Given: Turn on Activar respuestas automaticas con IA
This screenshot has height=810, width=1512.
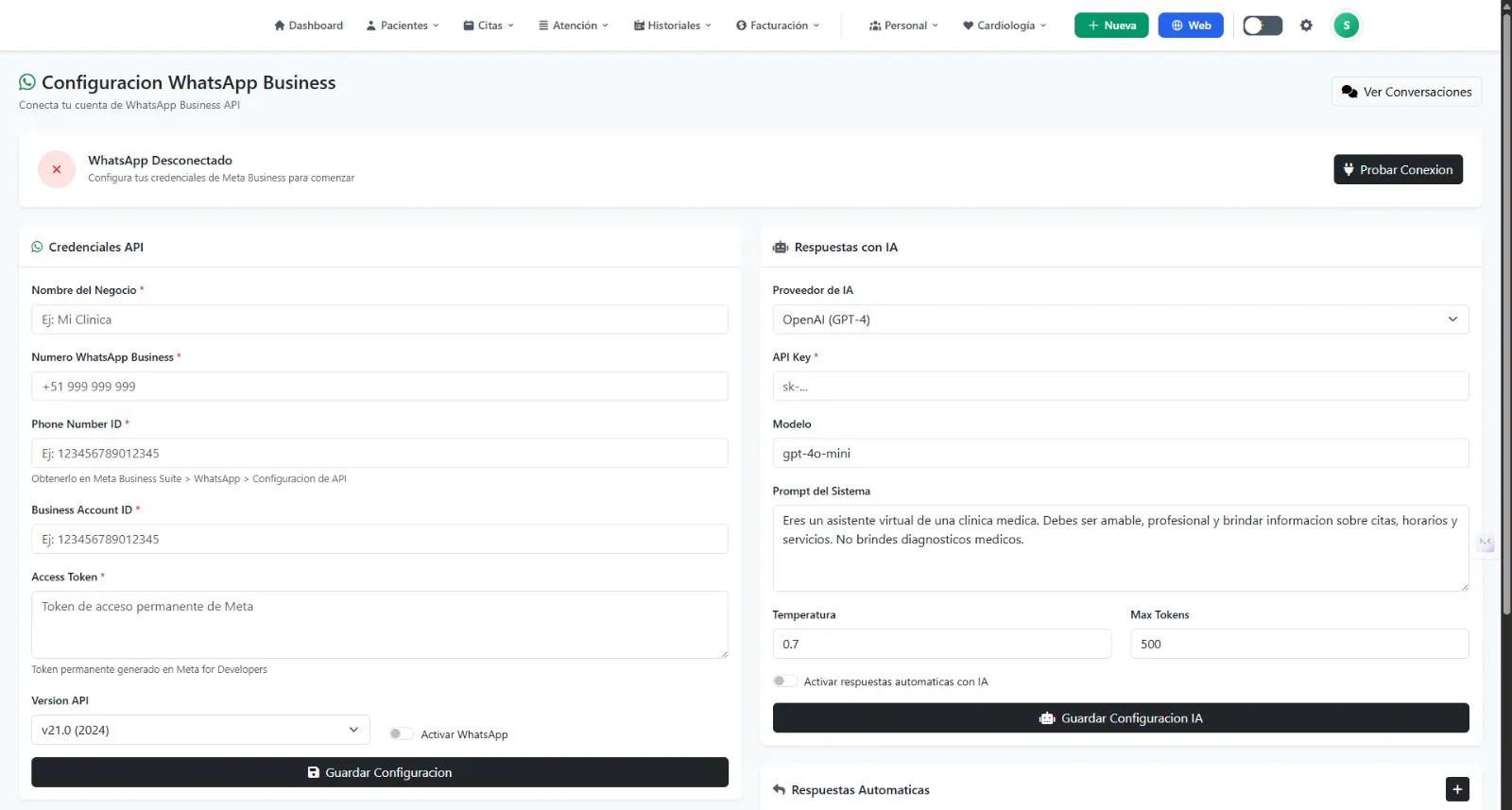Looking at the screenshot, I should click(x=784, y=681).
